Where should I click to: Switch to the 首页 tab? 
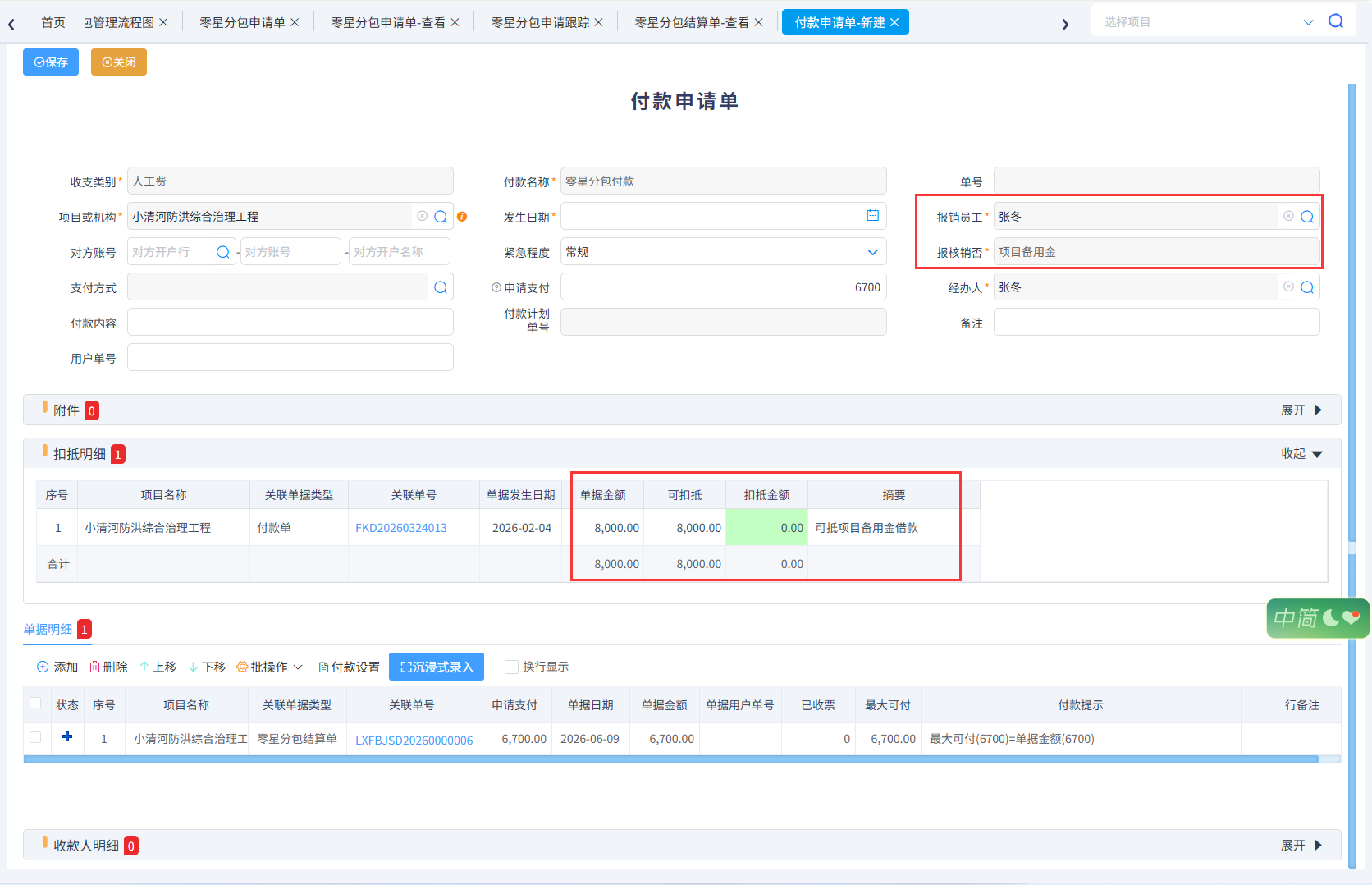53,22
